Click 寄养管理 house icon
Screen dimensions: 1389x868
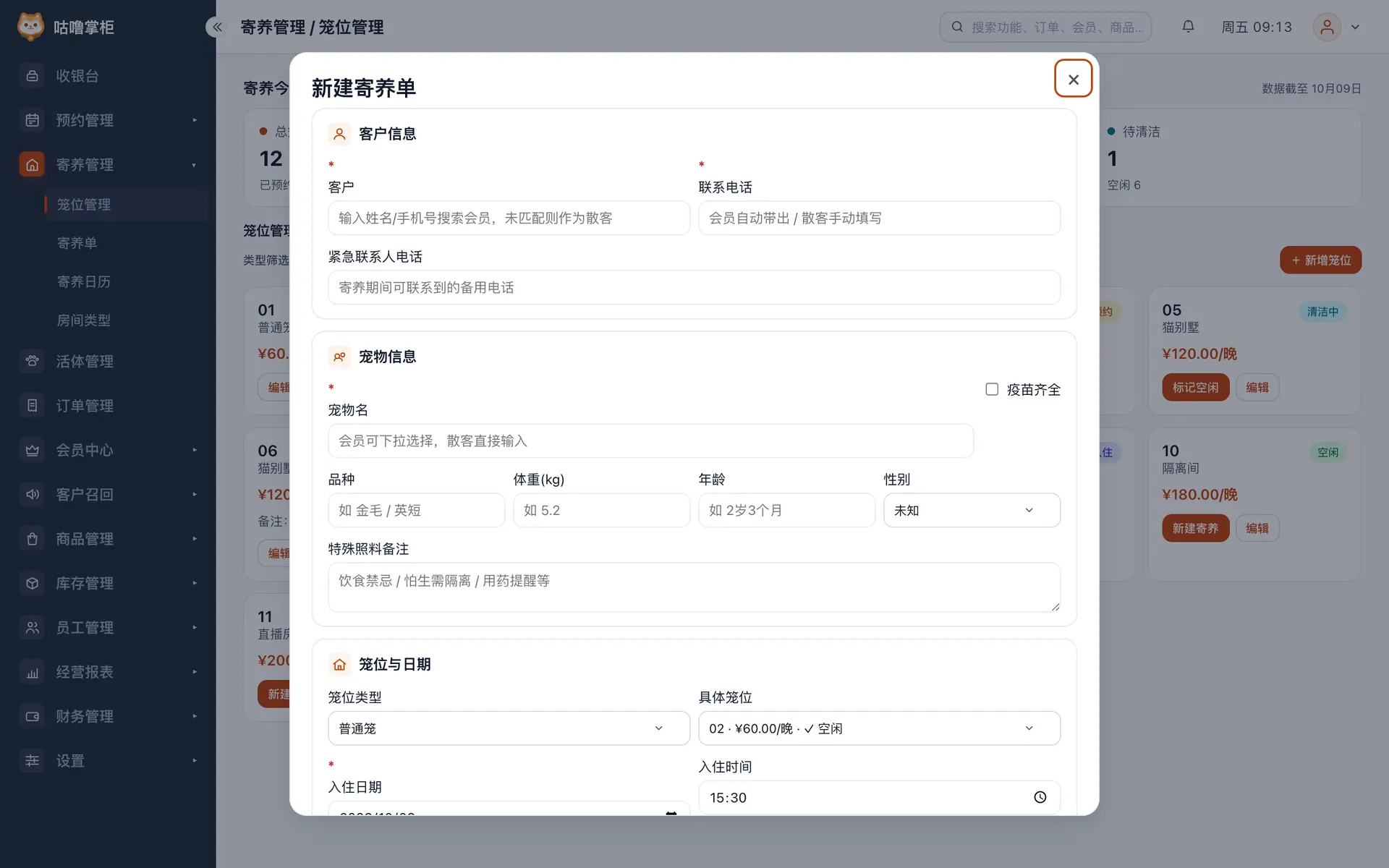32,165
